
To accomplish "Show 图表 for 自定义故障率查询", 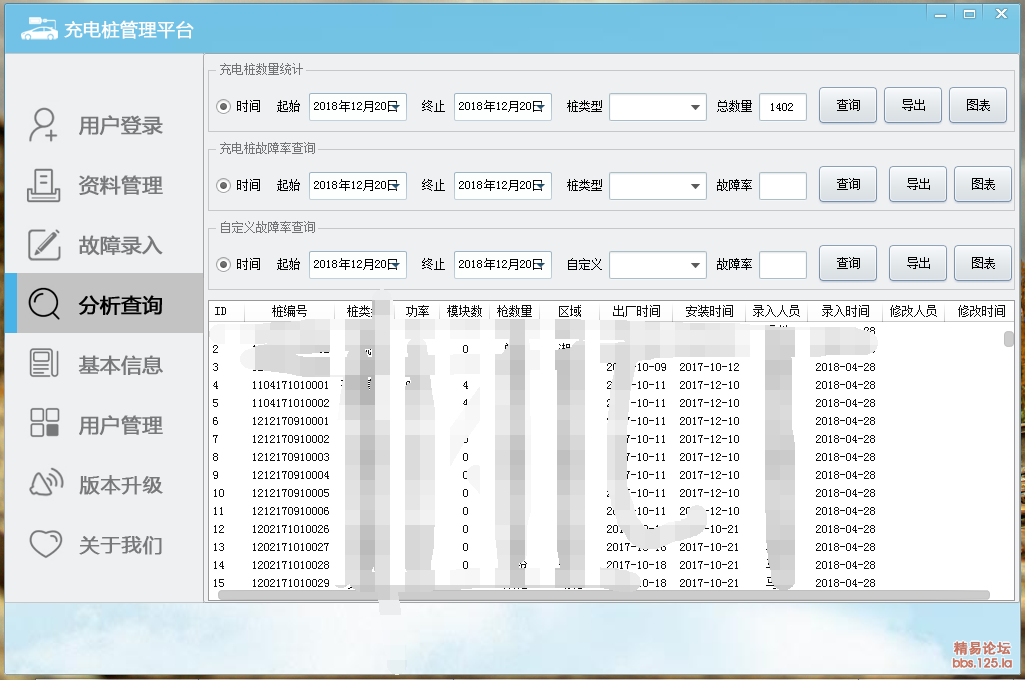I will (x=983, y=264).
